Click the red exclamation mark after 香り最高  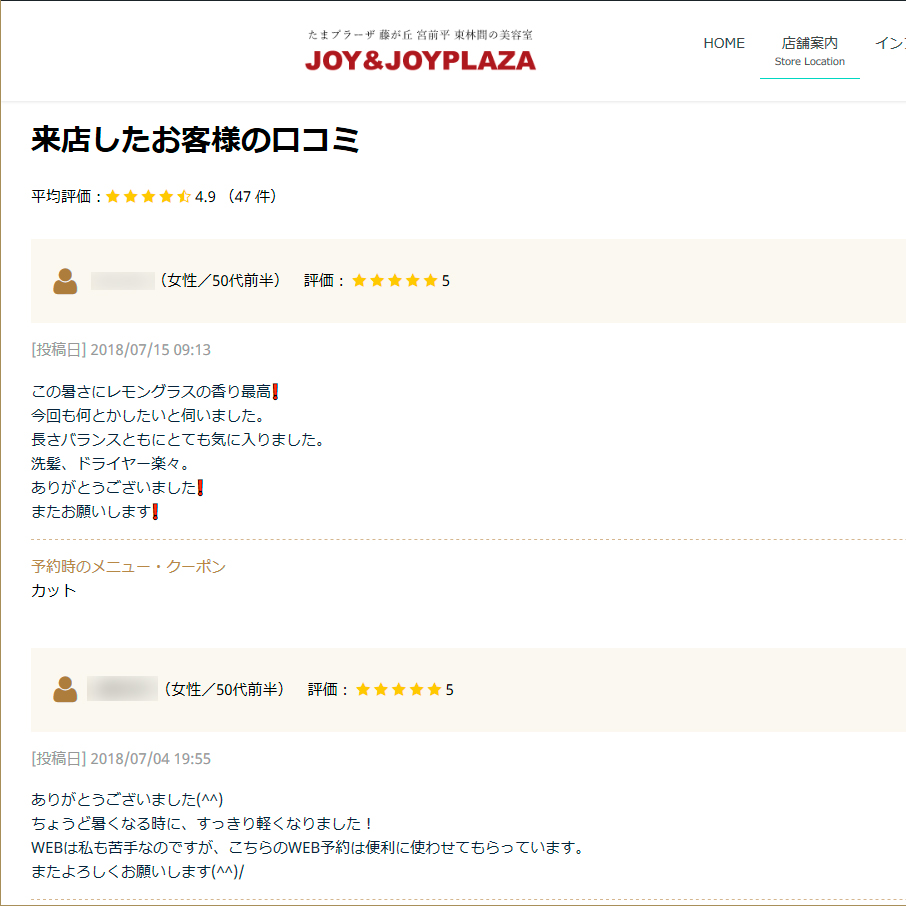[275, 391]
